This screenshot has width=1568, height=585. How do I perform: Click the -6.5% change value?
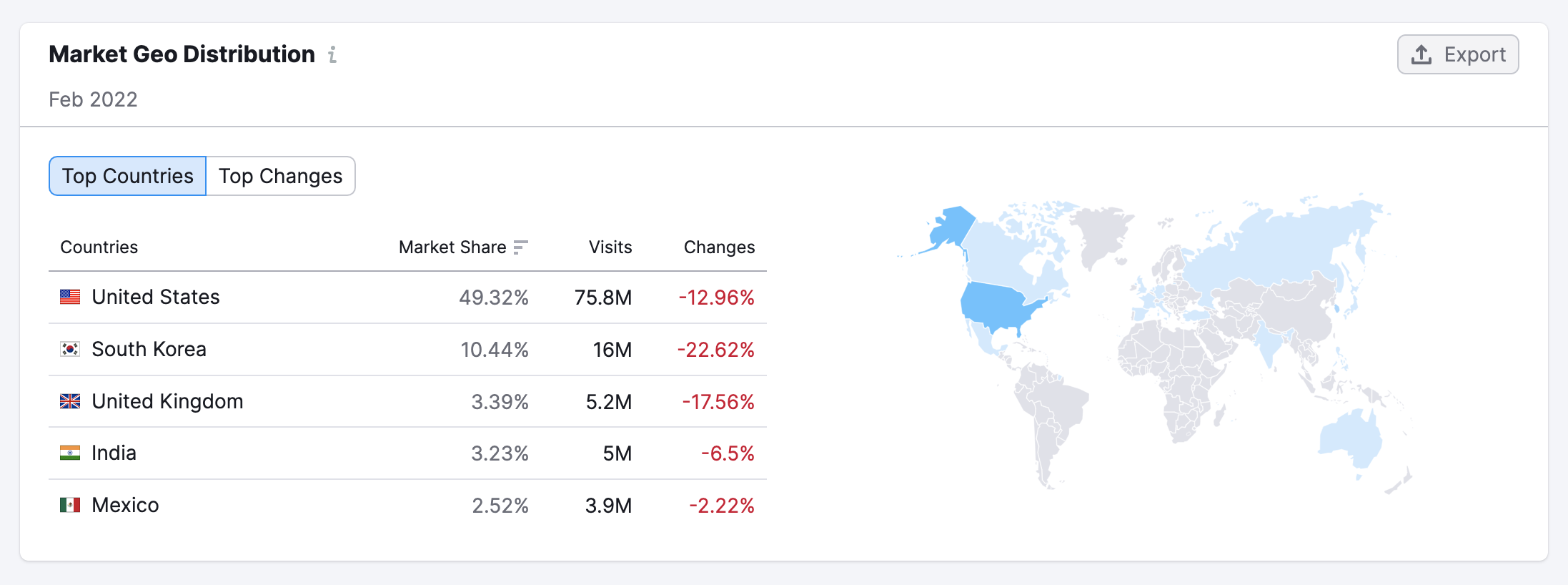(728, 453)
